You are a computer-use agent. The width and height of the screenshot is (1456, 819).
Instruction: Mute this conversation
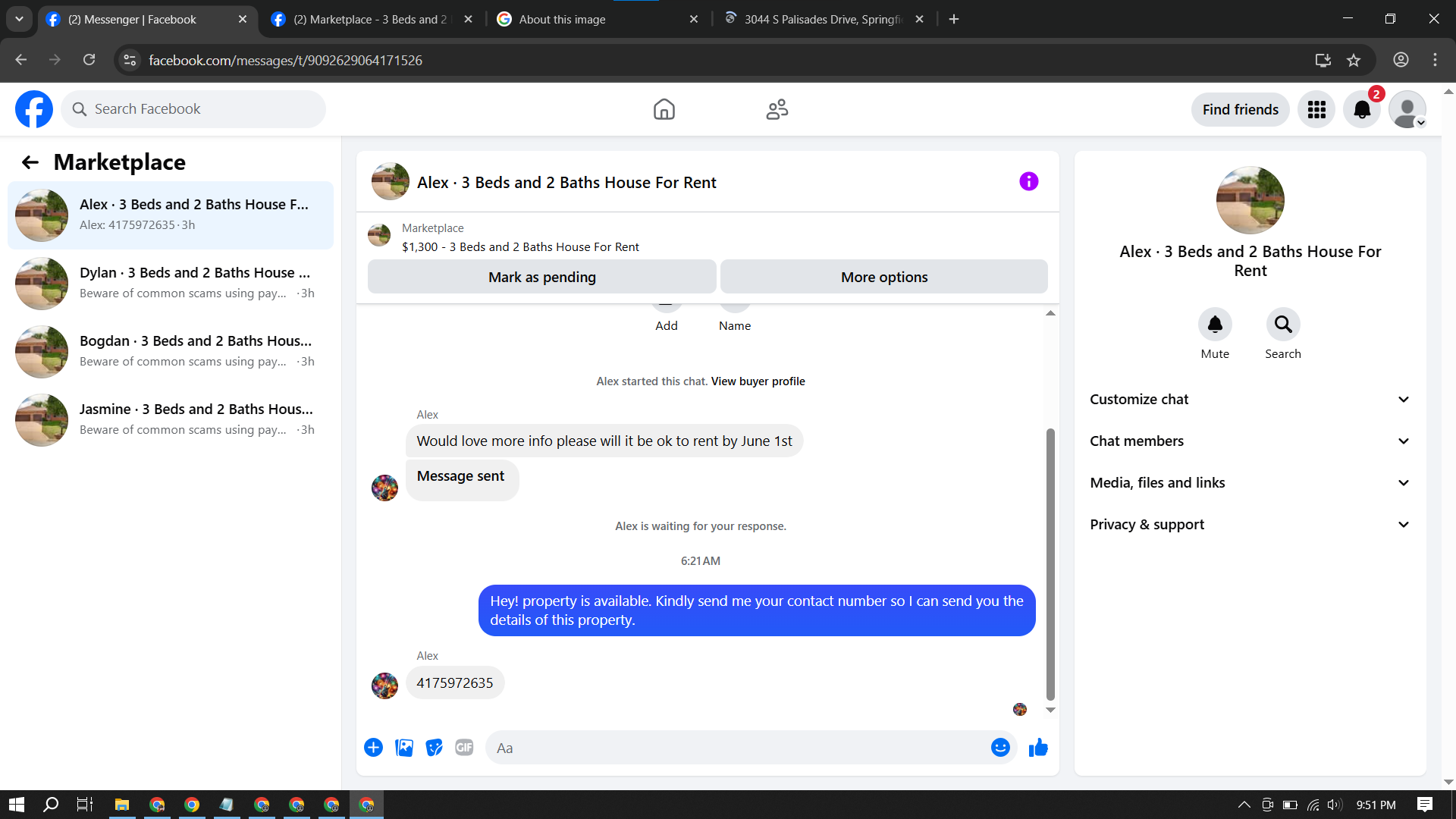1215,325
